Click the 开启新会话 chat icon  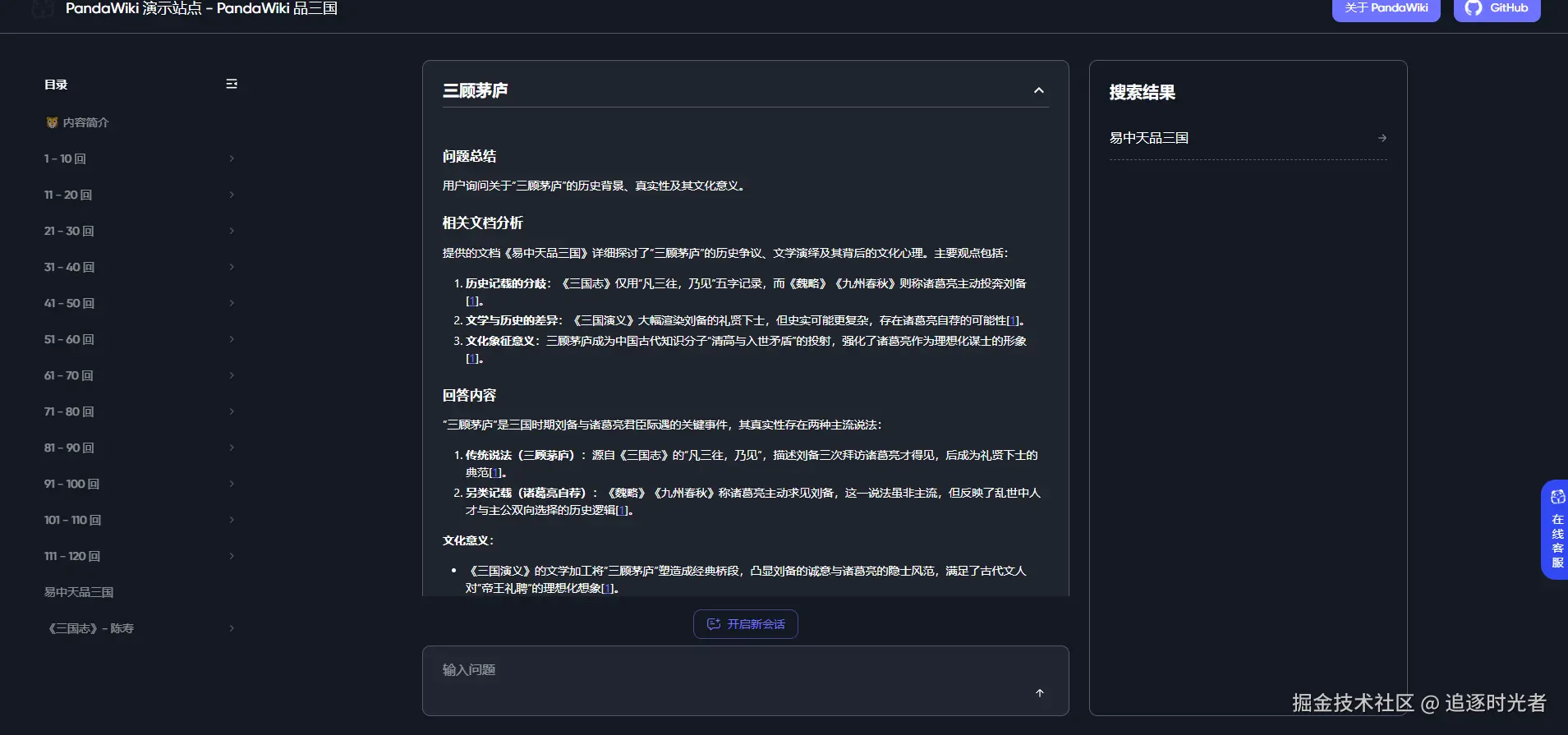714,624
